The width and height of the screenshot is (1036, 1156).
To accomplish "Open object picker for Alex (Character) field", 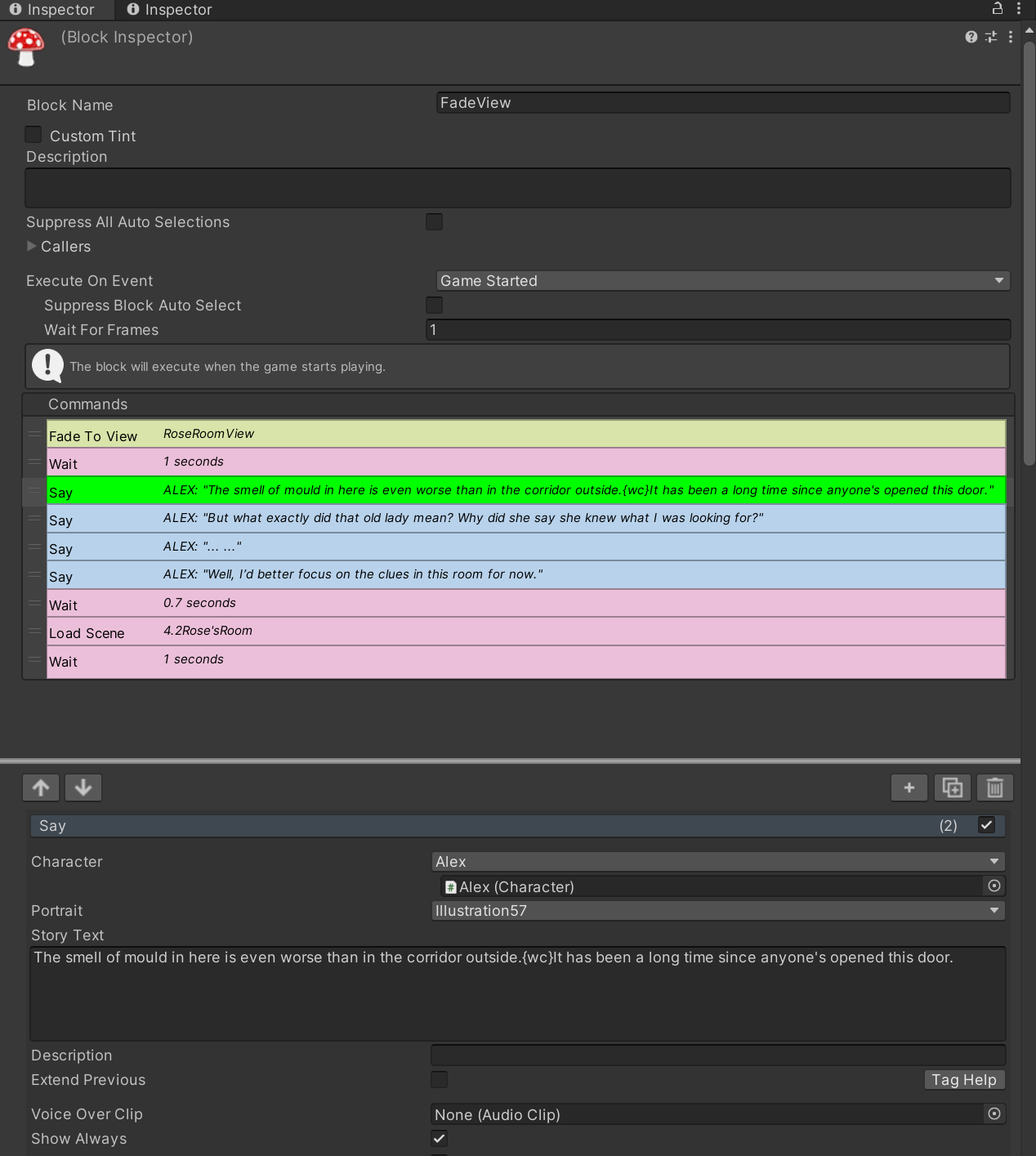I will point(994,886).
